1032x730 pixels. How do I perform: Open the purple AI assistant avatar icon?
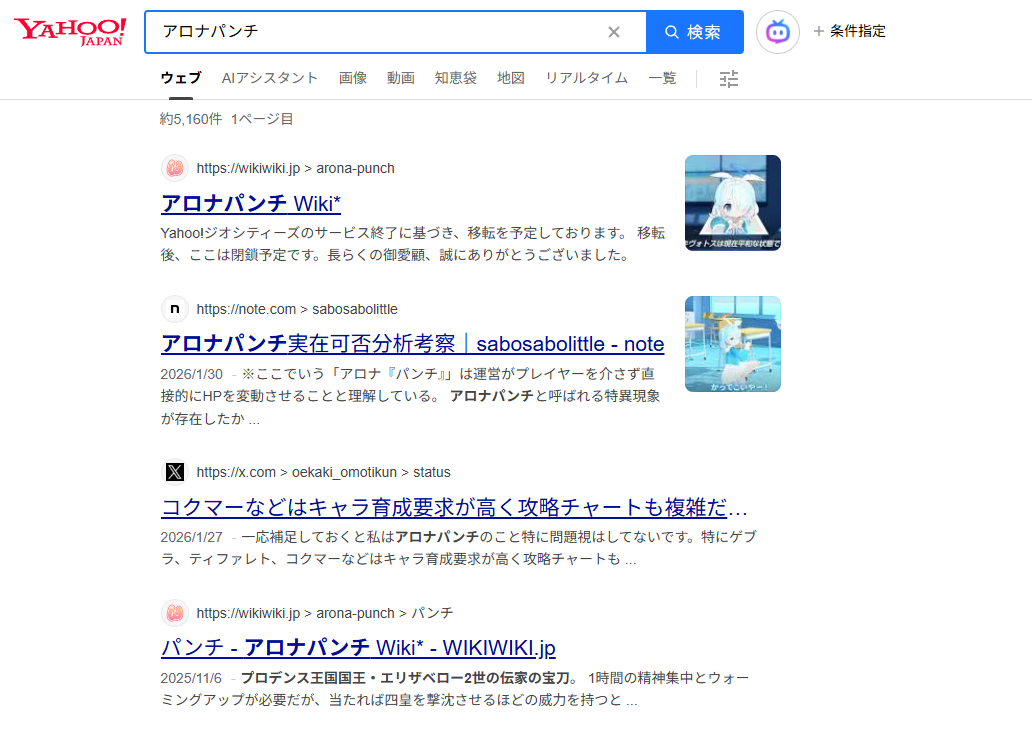777,32
